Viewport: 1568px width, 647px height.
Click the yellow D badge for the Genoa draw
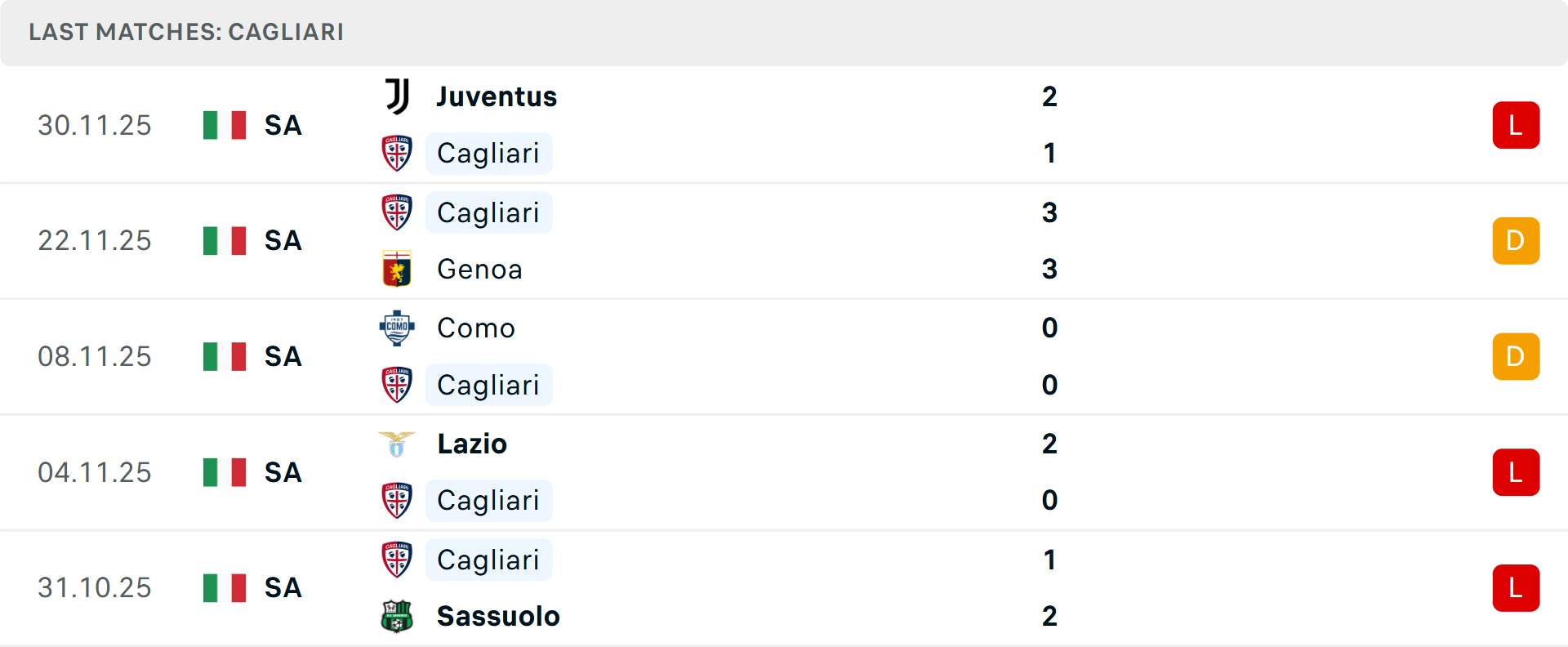click(x=1516, y=240)
